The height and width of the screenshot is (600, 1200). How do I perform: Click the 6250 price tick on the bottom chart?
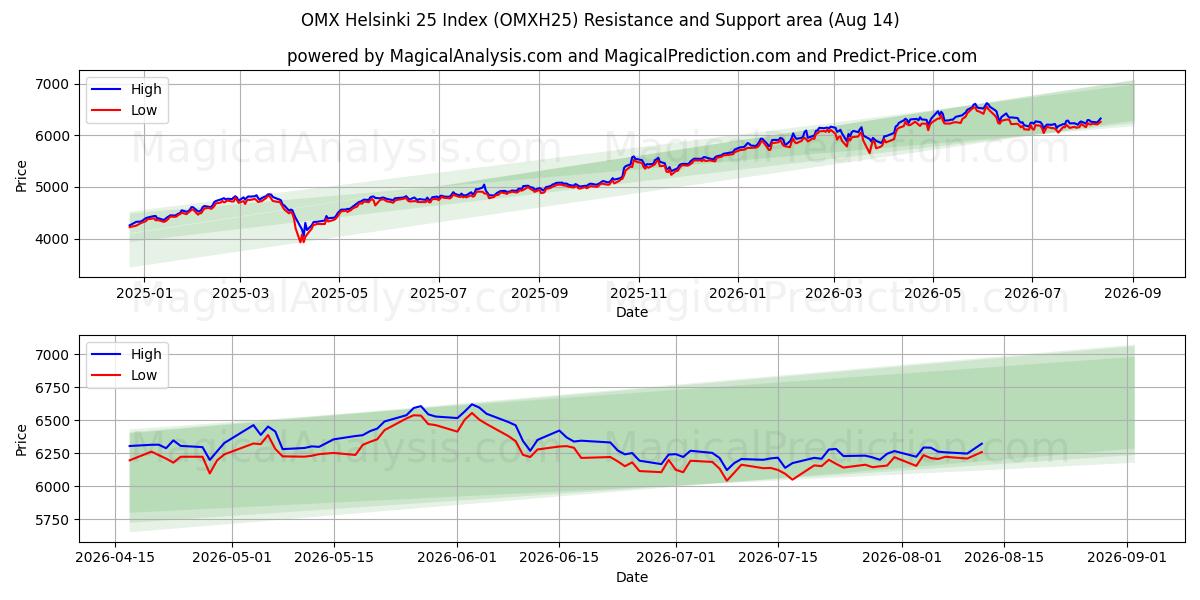point(53,454)
